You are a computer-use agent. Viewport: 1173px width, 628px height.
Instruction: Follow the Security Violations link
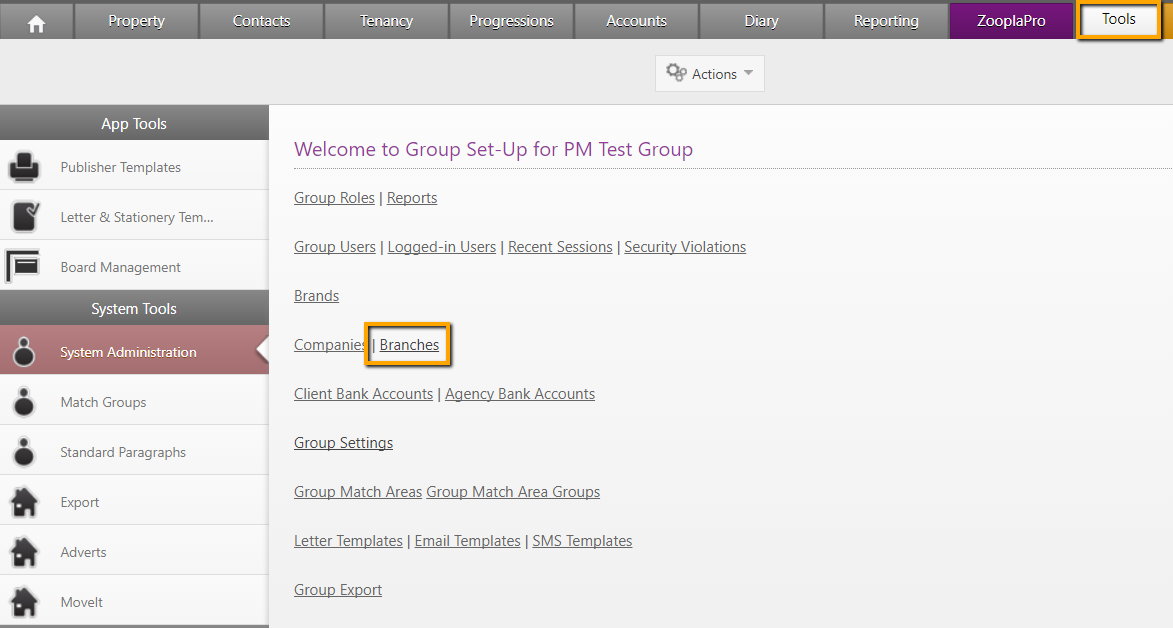[x=684, y=247]
